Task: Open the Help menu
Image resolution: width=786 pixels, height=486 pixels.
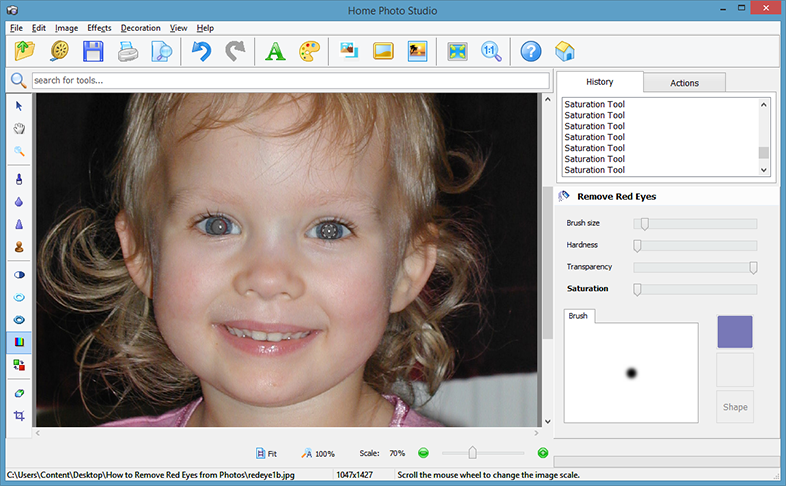Action: click(x=205, y=28)
